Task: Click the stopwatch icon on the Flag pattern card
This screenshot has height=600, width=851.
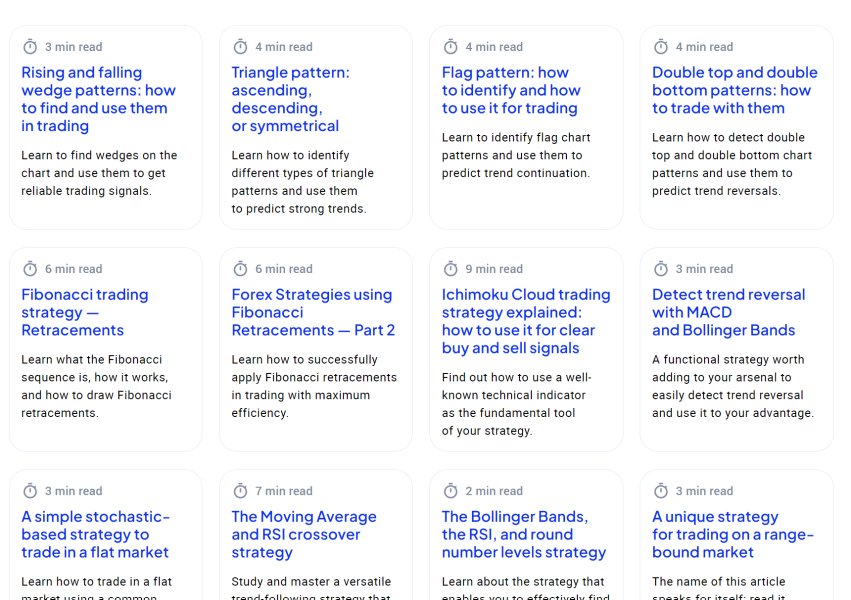Action: tap(451, 47)
